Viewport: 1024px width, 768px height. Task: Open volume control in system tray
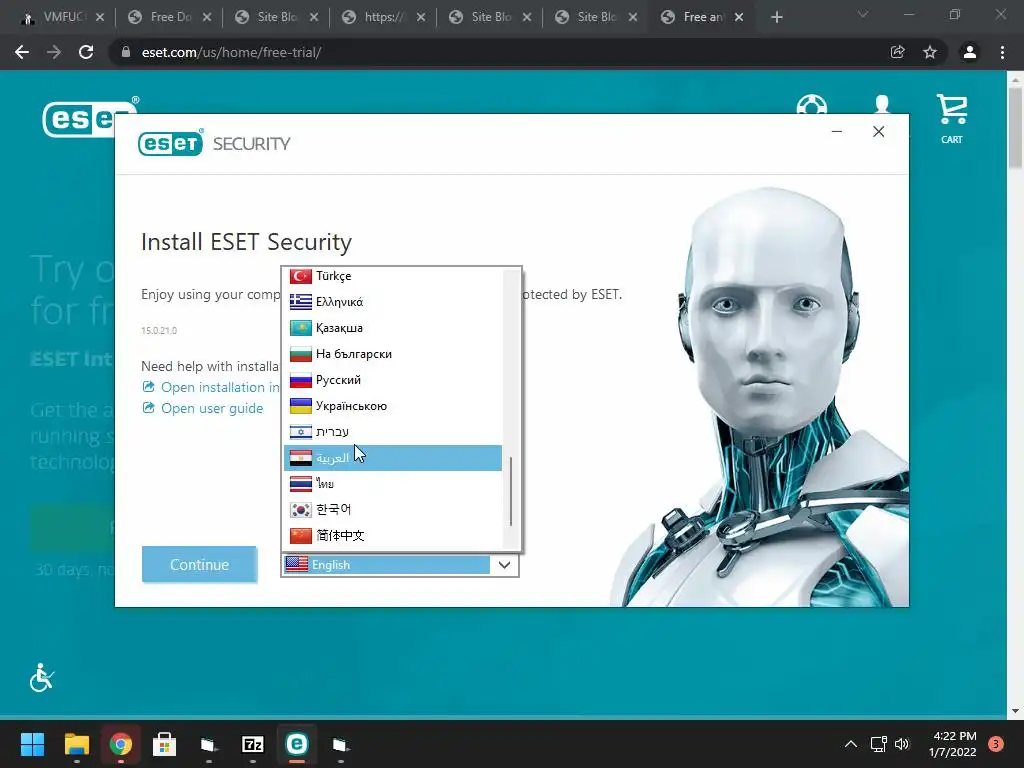pos(902,744)
